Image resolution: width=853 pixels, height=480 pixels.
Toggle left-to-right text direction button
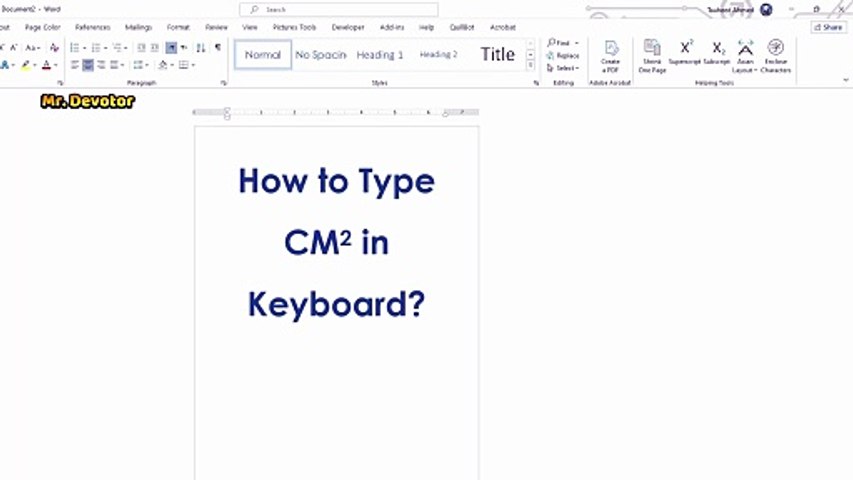171,48
